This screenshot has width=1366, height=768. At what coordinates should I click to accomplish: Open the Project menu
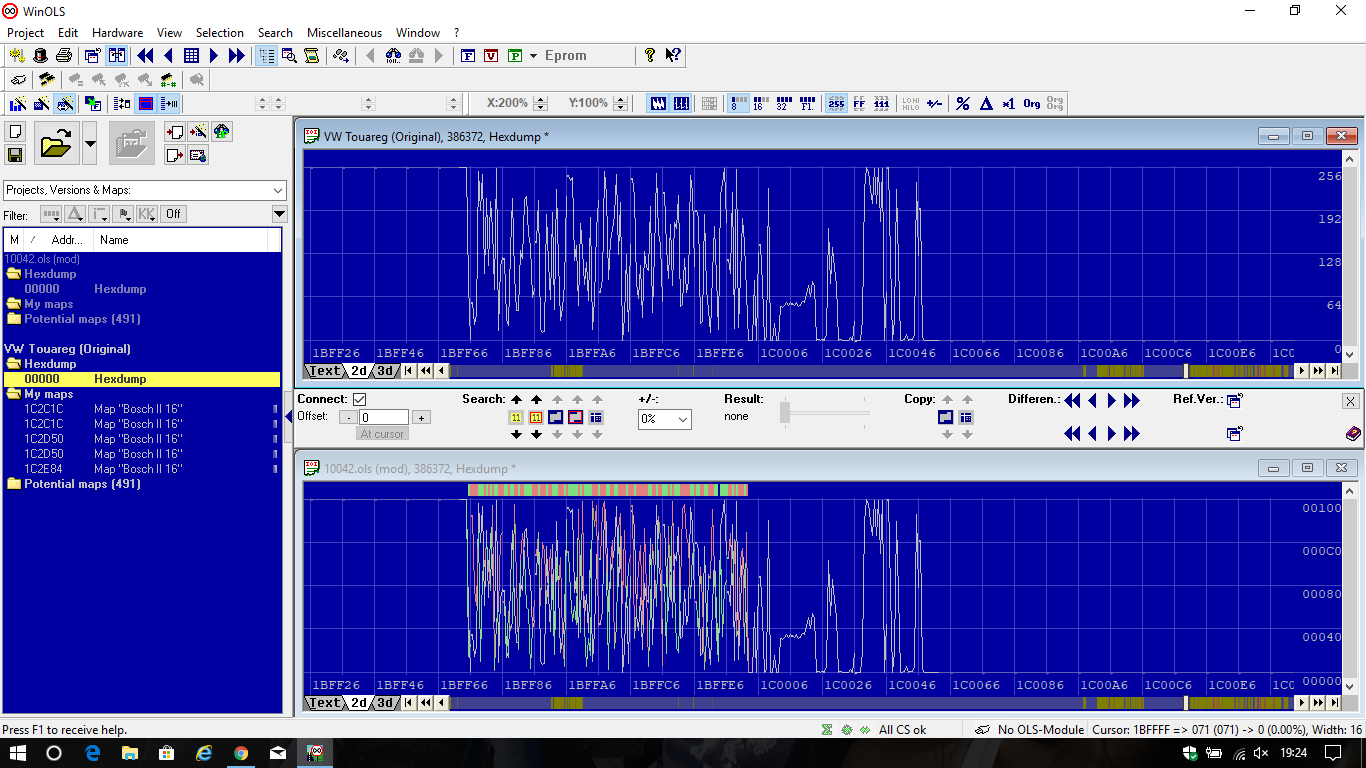coord(26,33)
